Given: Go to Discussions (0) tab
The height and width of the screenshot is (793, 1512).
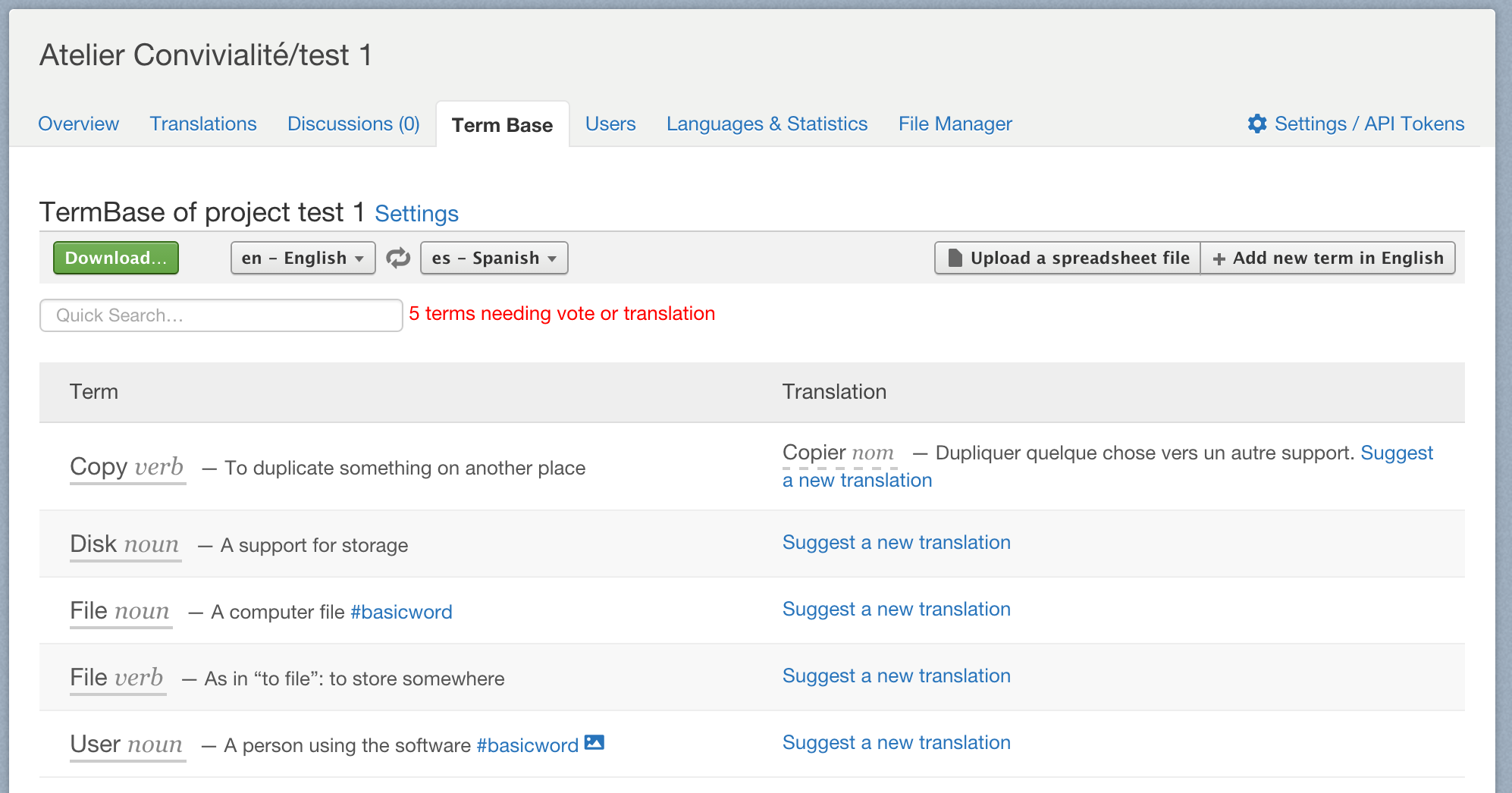Looking at the screenshot, I should (353, 124).
